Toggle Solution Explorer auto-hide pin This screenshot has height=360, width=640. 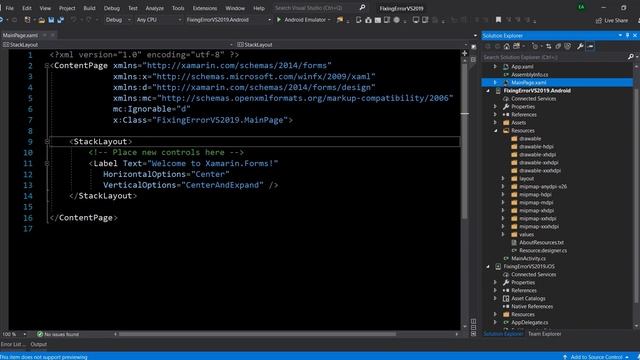627,36
